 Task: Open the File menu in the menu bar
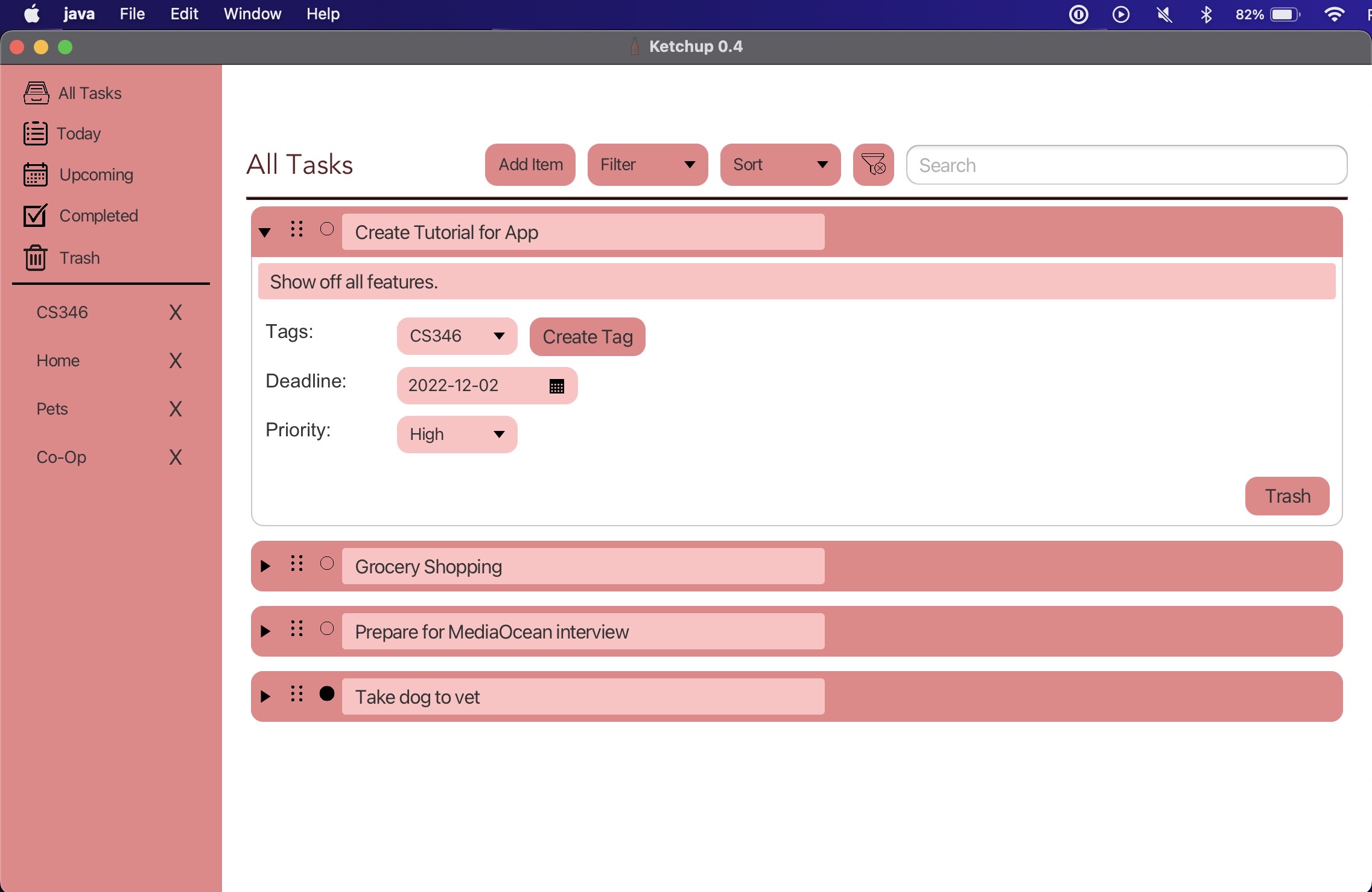132,13
